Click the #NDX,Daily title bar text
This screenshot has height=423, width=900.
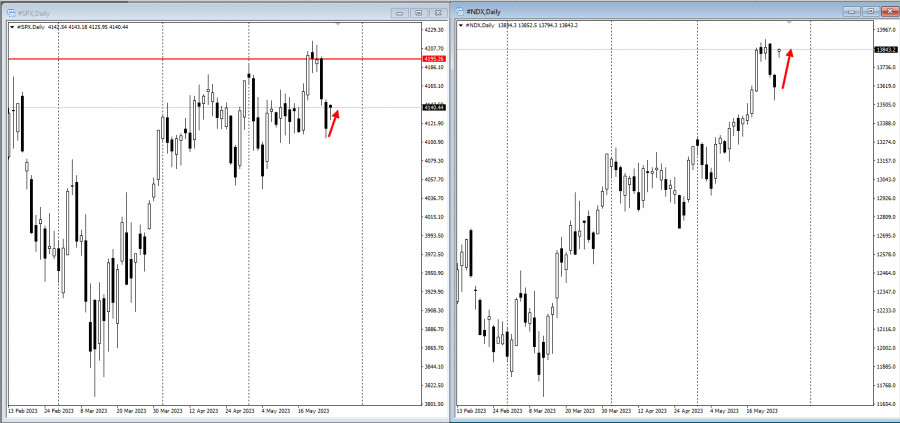(483, 11)
